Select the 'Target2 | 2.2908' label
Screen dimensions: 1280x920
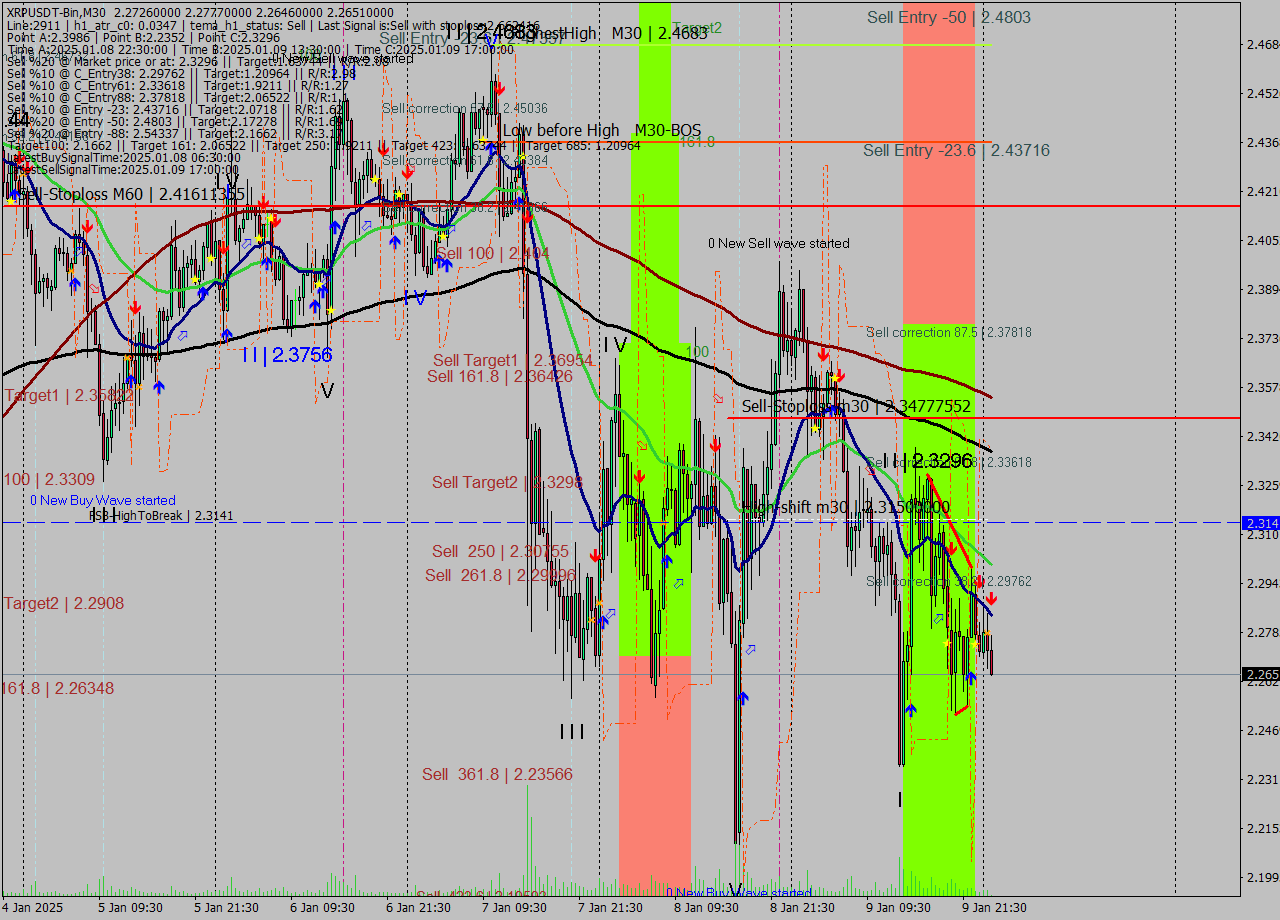64,603
